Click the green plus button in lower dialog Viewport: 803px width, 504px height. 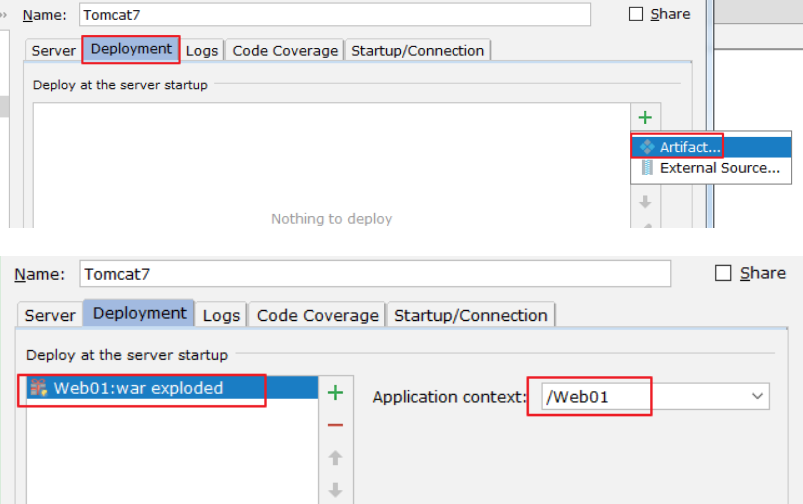(335, 393)
